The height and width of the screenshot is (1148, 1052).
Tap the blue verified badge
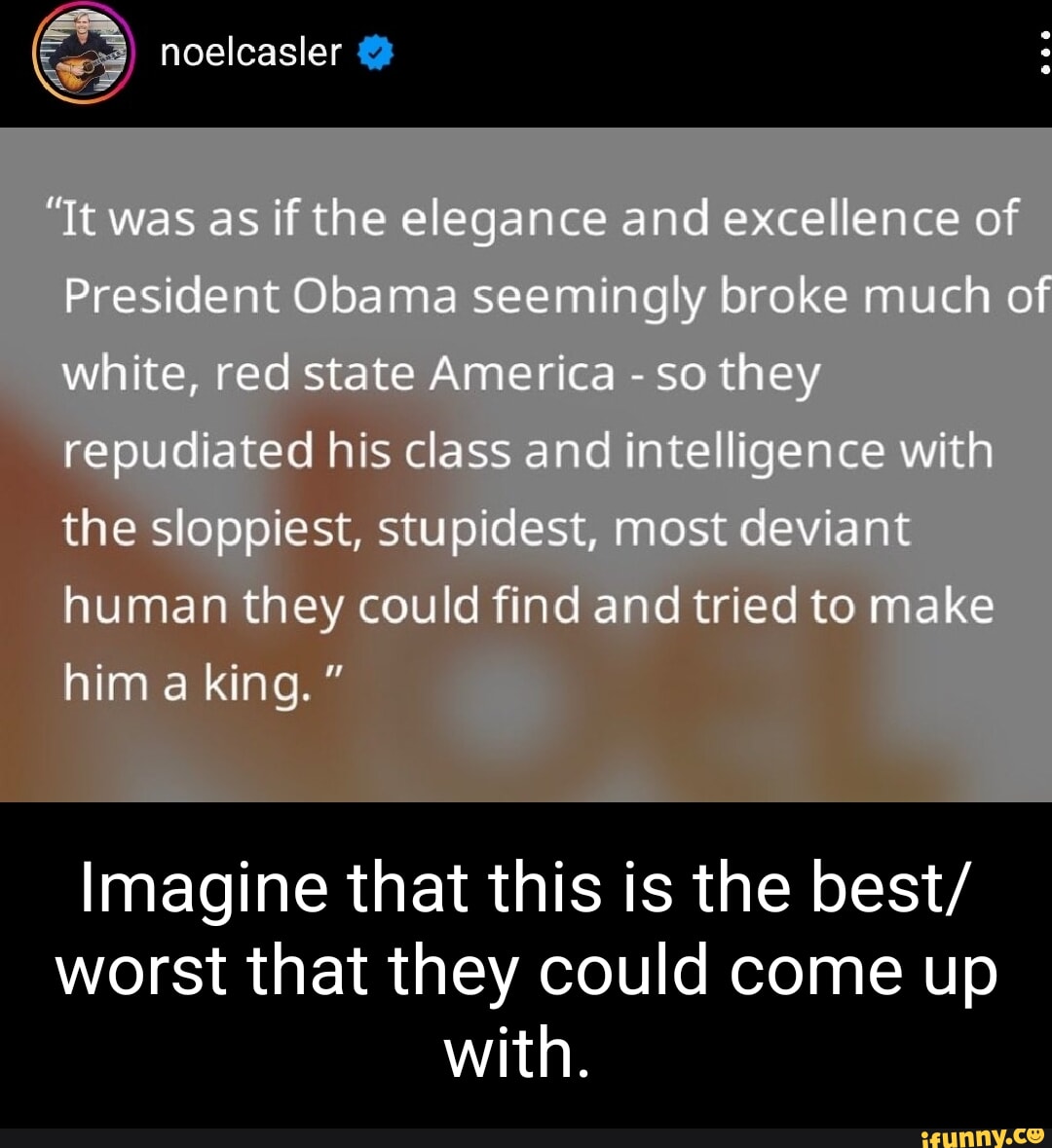pyautogui.click(x=376, y=55)
